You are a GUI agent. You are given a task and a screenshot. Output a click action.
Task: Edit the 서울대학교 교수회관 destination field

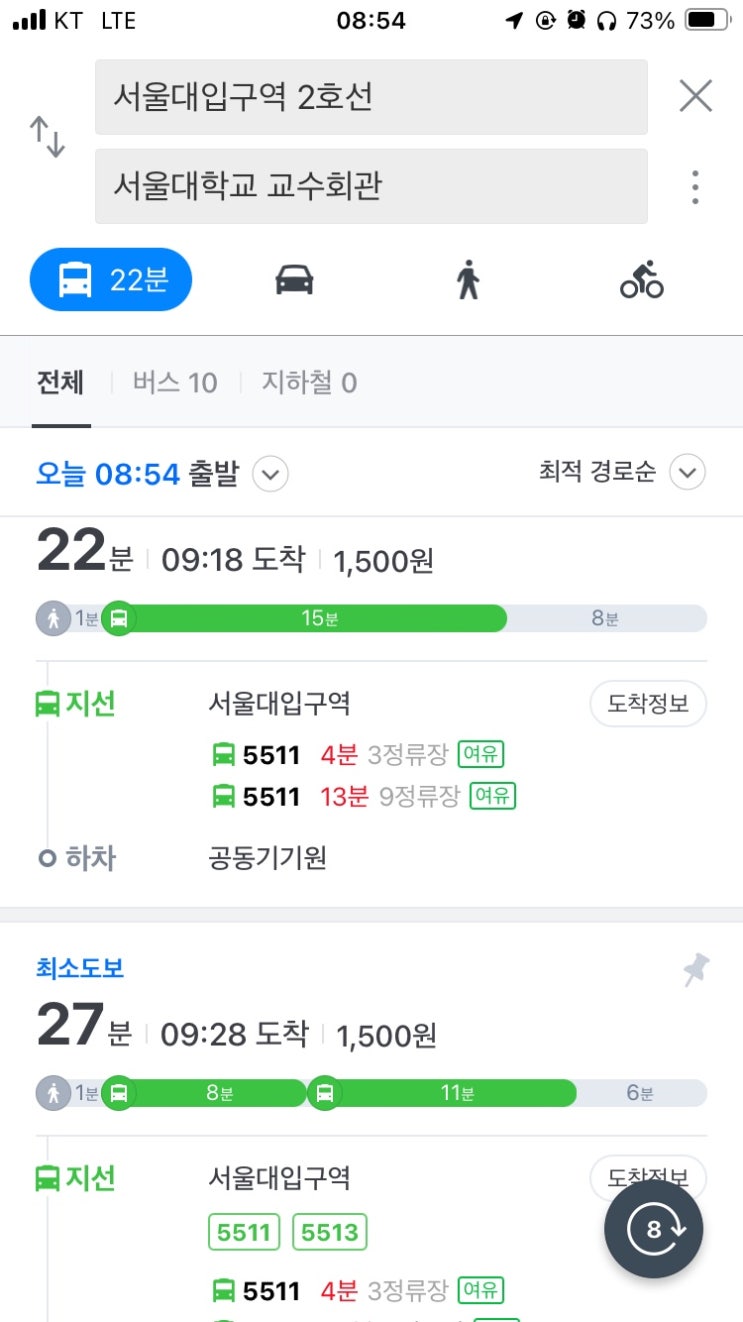[x=371, y=187]
